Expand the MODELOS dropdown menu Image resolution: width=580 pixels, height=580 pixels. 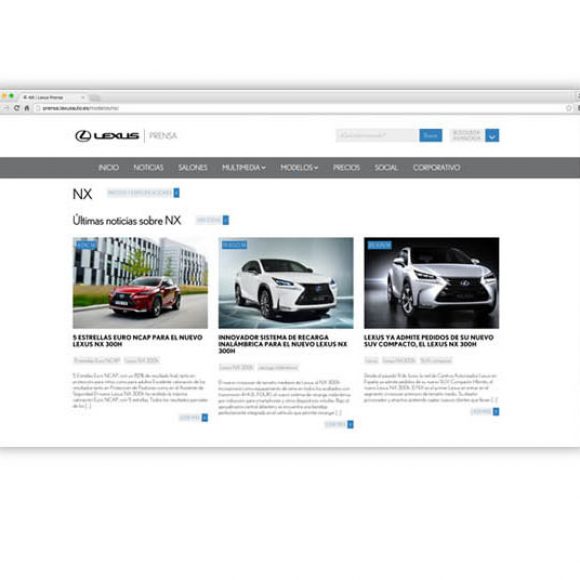(299, 168)
